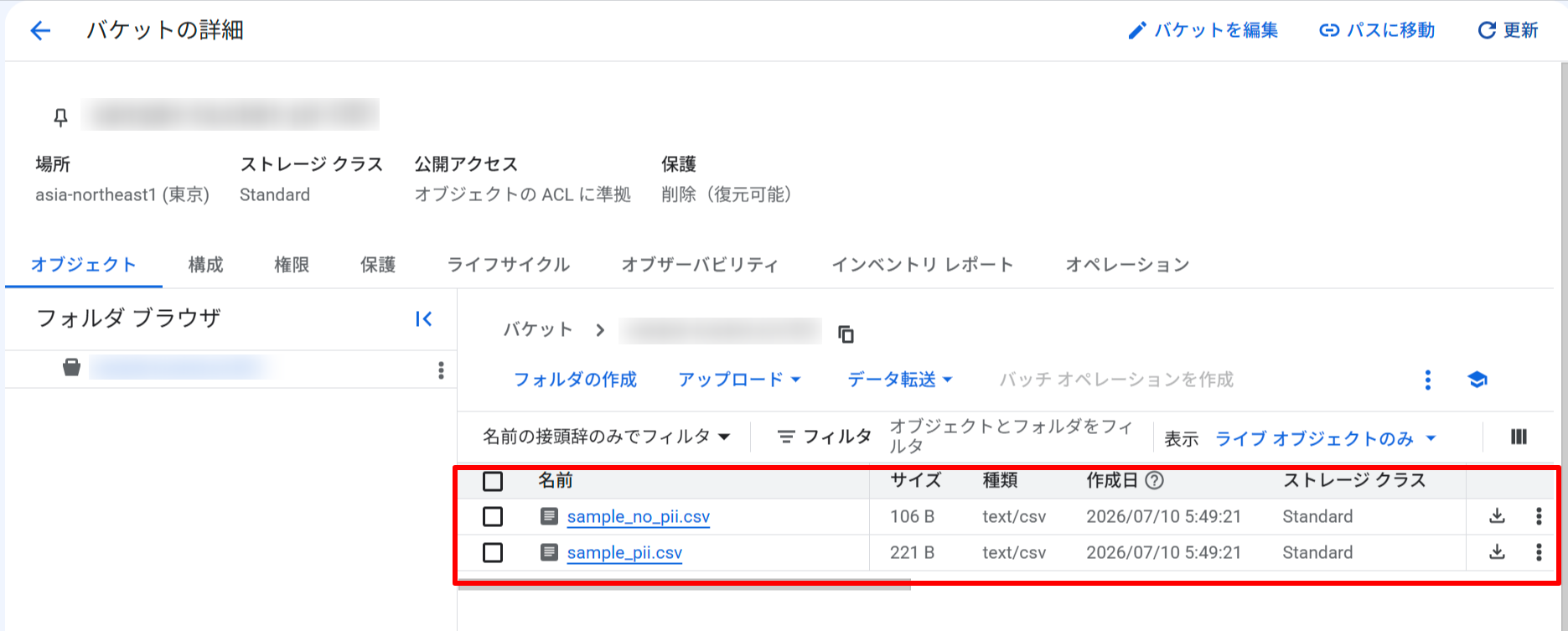Open folder browser bucket kebab menu
This screenshot has width=1568, height=631.
[x=441, y=370]
